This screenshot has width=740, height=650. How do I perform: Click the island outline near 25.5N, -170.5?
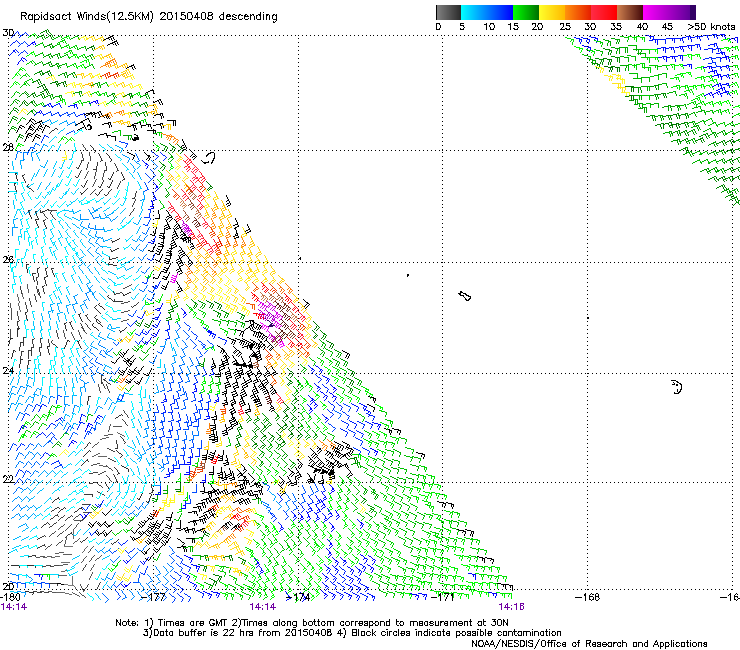click(465, 296)
